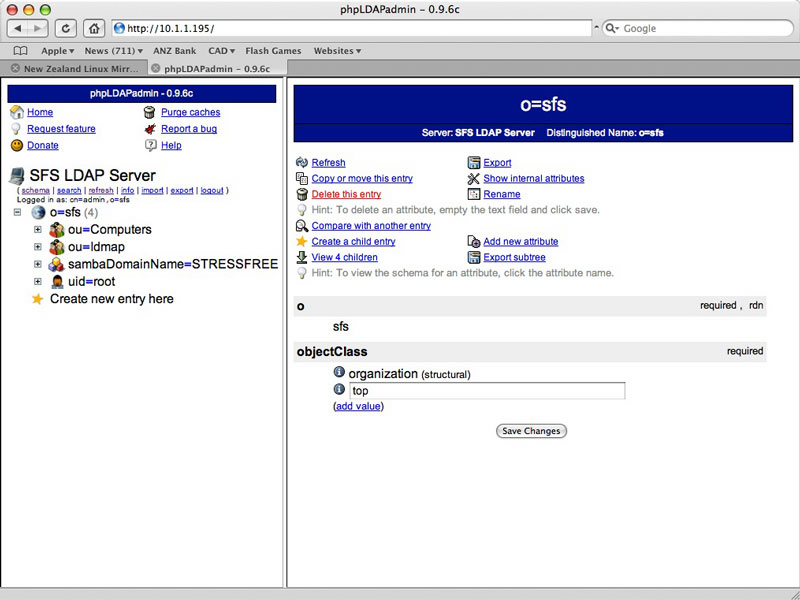Click the Purge caches trash icon

(150, 112)
